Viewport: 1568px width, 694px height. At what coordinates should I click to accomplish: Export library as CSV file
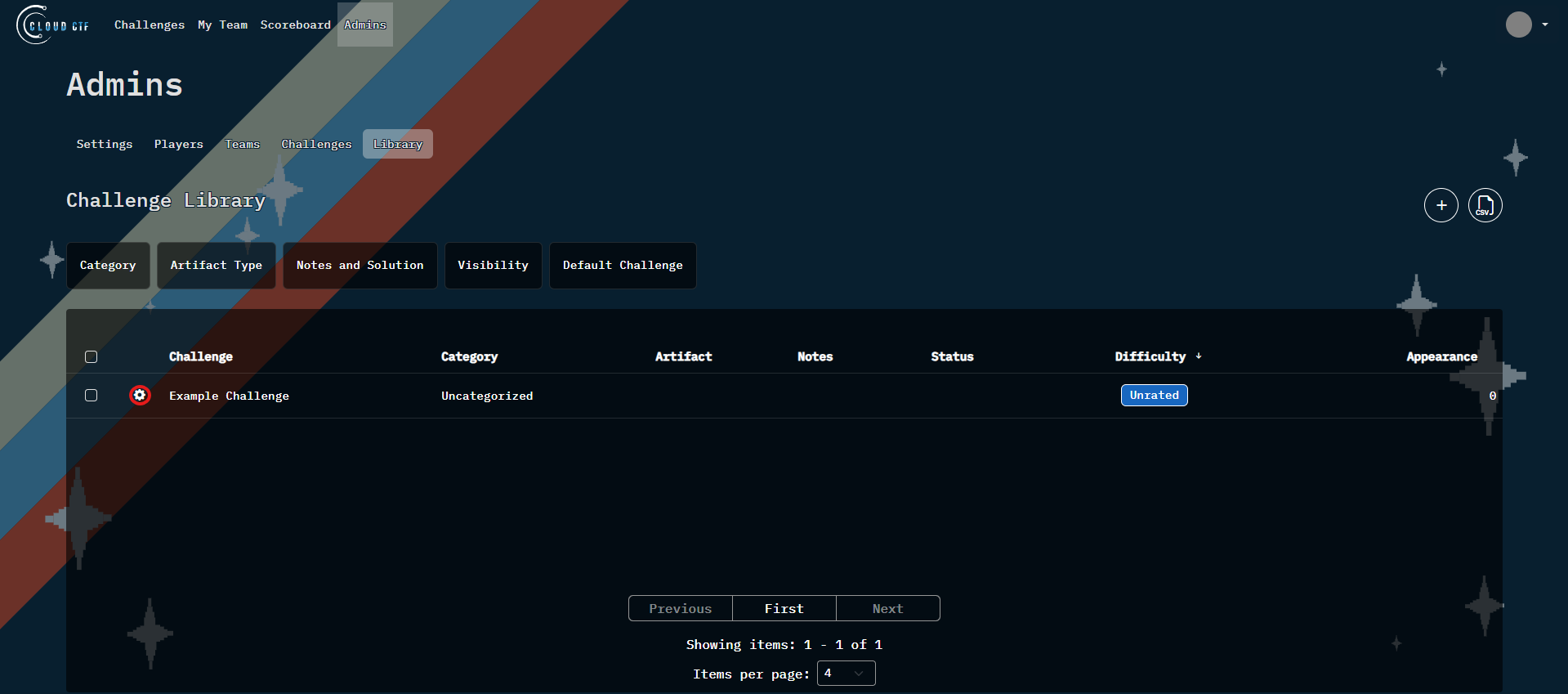point(1485,205)
